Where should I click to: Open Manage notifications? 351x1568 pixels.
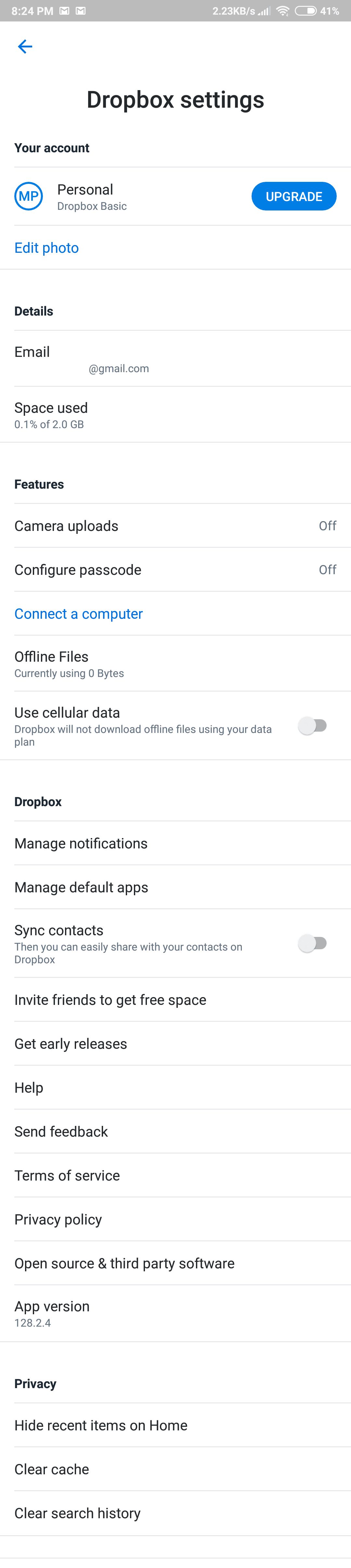point(175,843)
